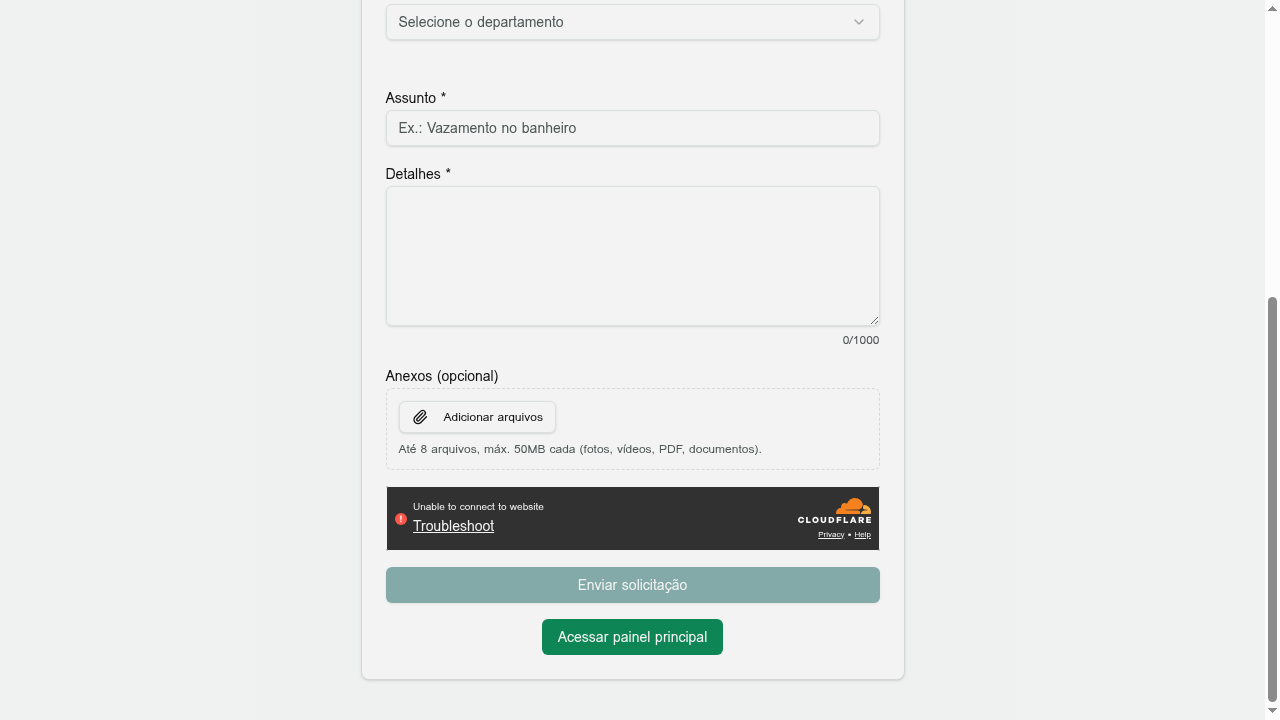Open the Cloudflare Privacy link
Viewport: 1280px width, 720px height.
[x=831, y=535]
